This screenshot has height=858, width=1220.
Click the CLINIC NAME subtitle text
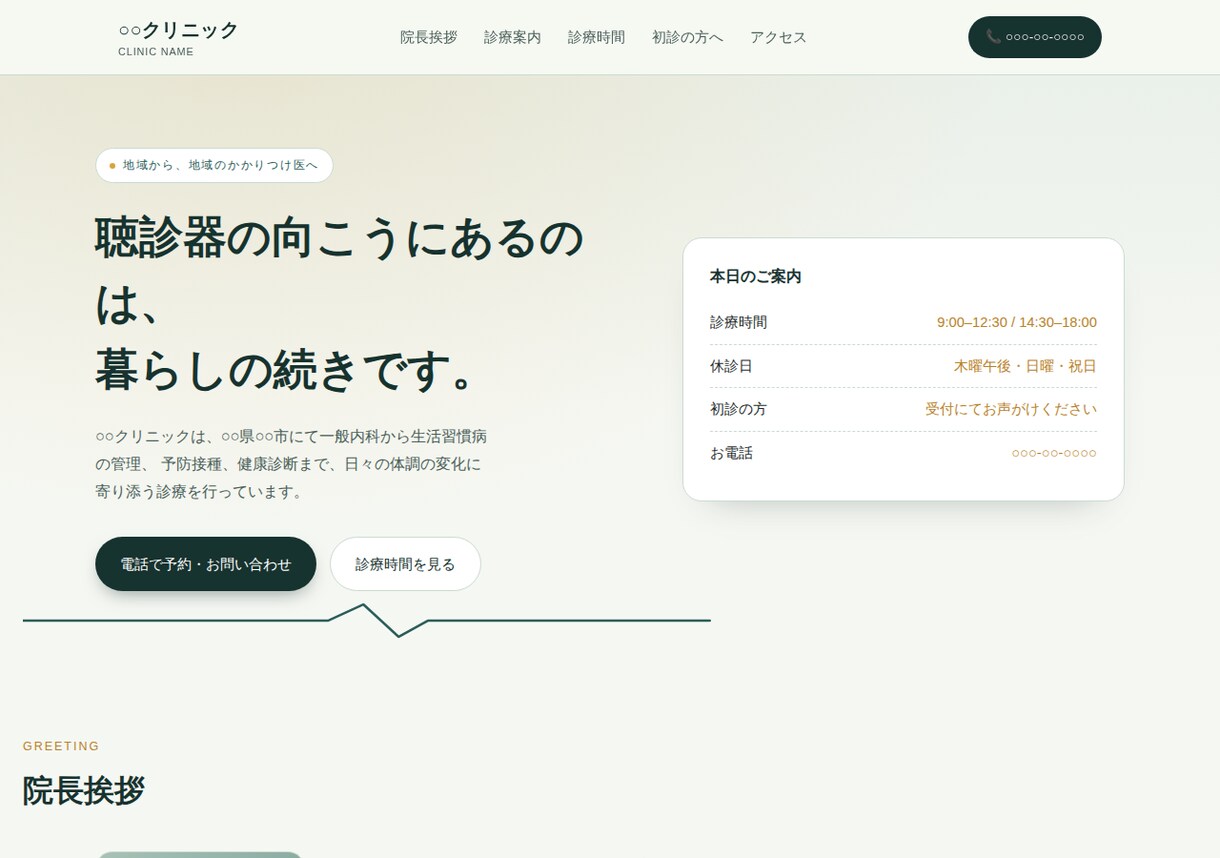(x=156, y=52)
